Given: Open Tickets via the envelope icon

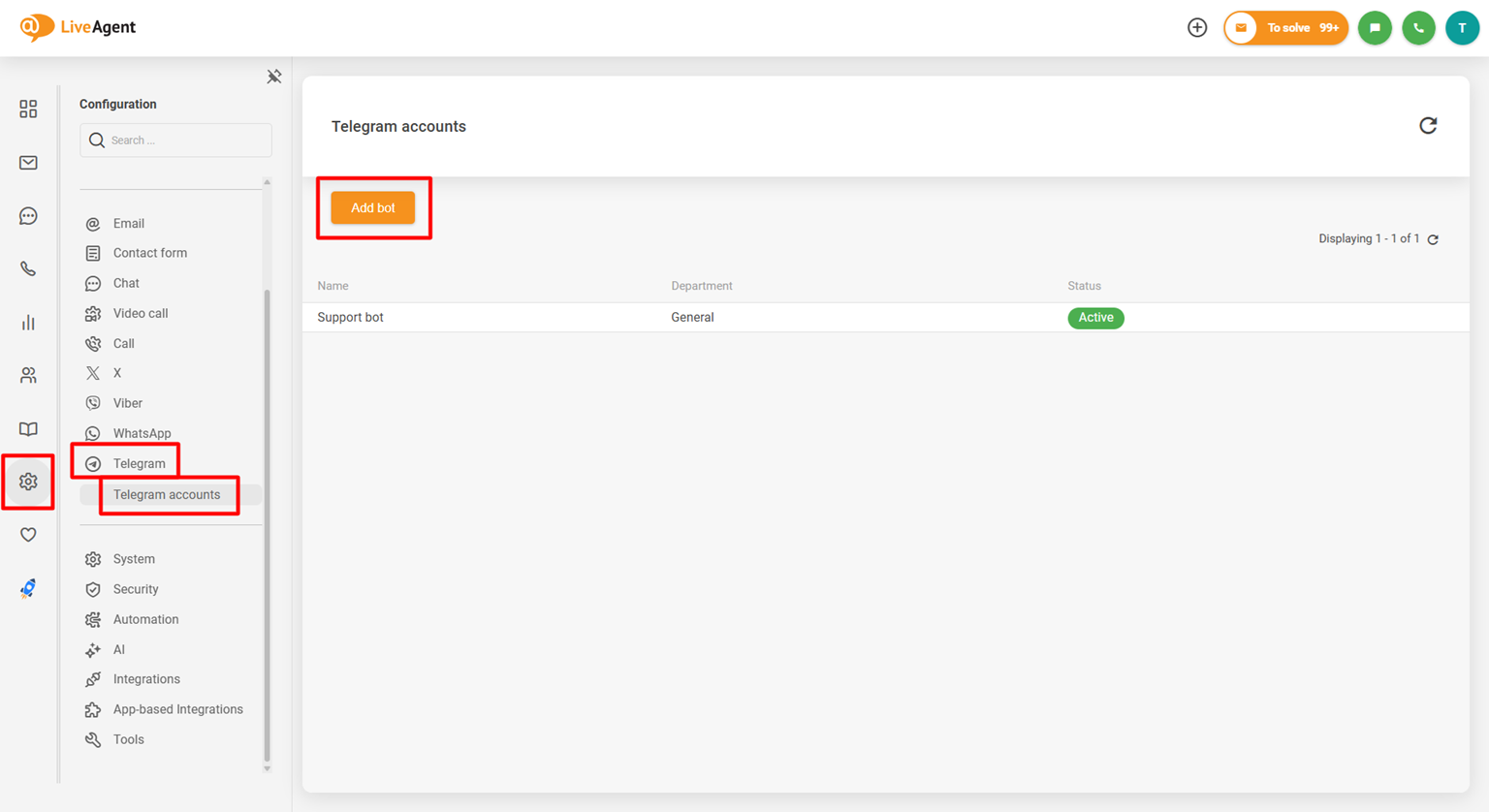Looking at the screenshot, I should pos(27,162).
